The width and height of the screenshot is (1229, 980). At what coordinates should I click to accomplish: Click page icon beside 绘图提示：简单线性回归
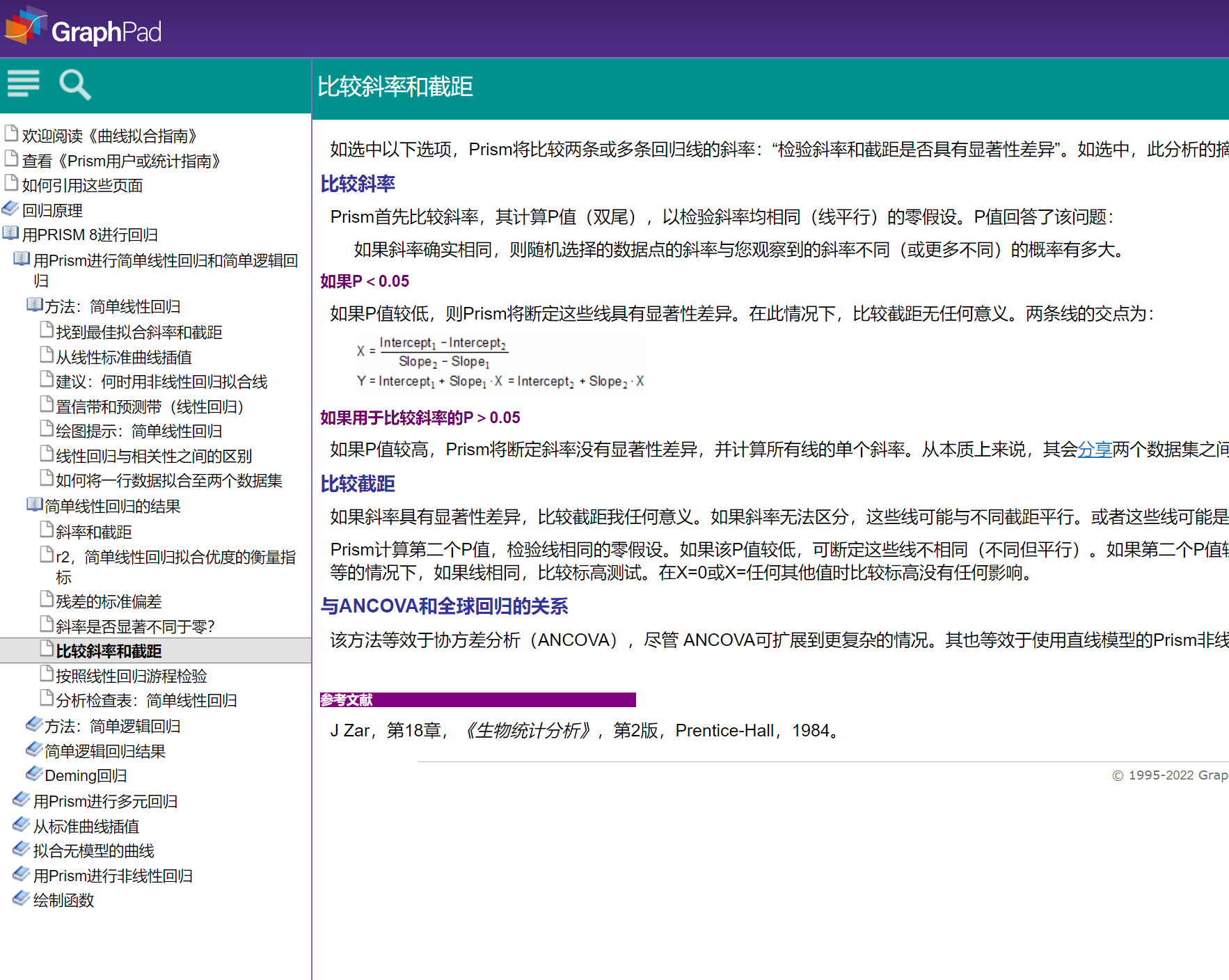tap(47, 428)
